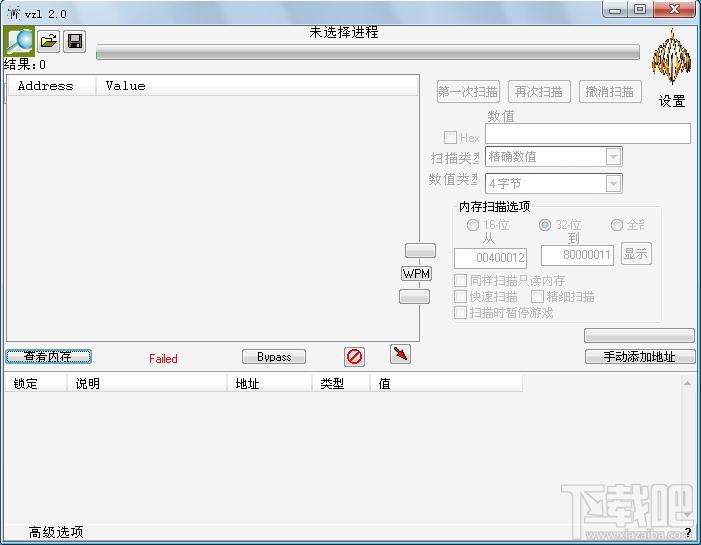Click the 显示 show button
The width and height of the screenshot is (701, 545).
(x=636, y=254)
